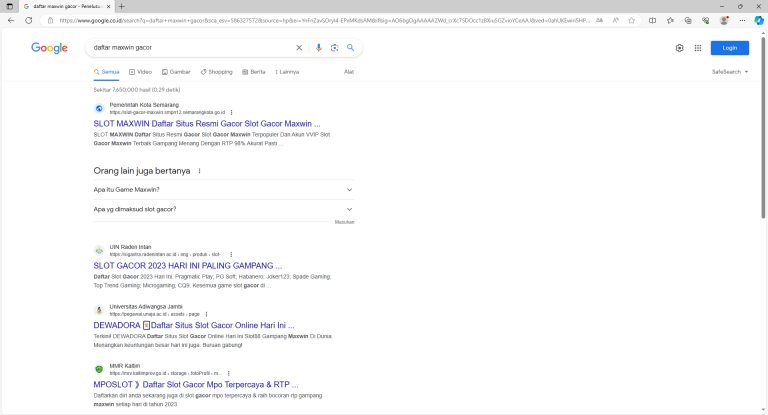This screenshot has width=768, height=415.
Task: Open Collections icon in toolbar
Action: [688, 21]
